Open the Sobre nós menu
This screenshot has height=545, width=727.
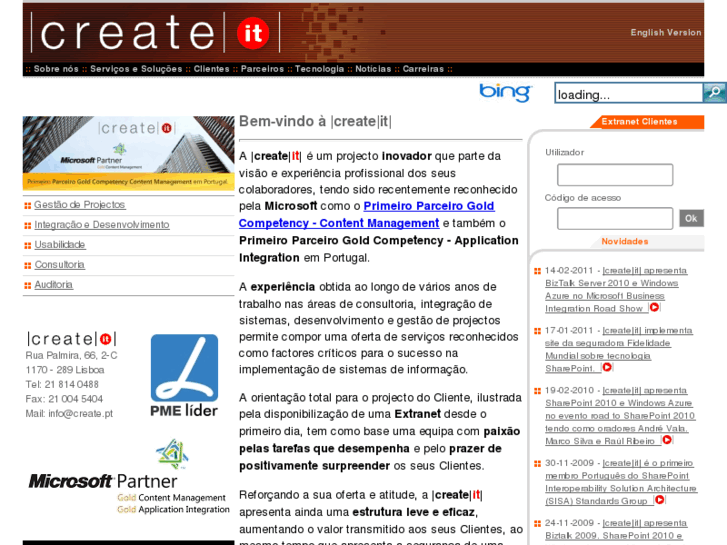[x=56, y=69]
